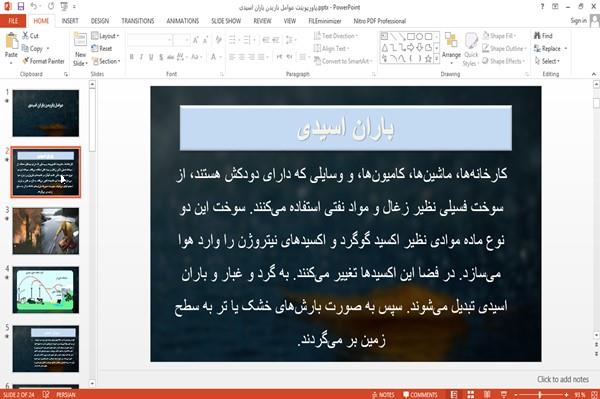Click the PERSIAN language indicator
600x399 pixels.
[x=66, y=394]
